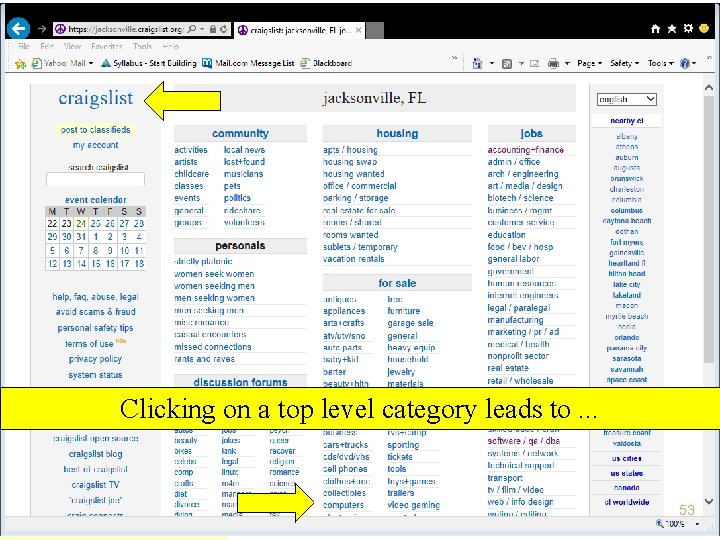Click the Read mail icon in command bar
The width and height of the screenshot is (720, 540).
tap(534, 63)
